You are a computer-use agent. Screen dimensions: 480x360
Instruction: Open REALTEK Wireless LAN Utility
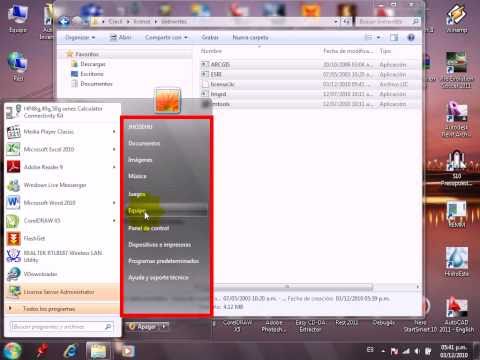point(63,256)
